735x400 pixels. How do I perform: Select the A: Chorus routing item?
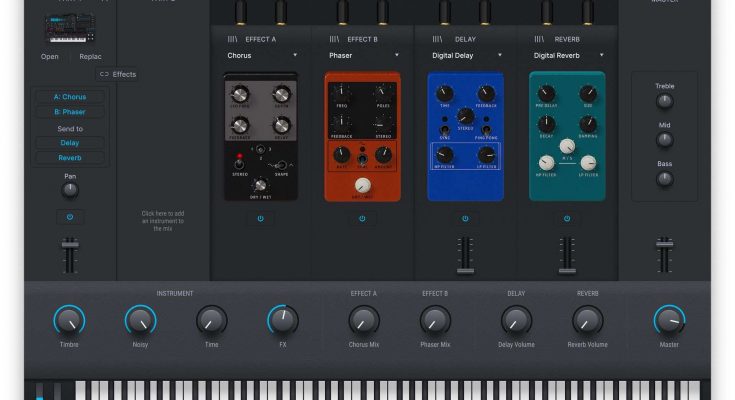[x=70, y=97]
